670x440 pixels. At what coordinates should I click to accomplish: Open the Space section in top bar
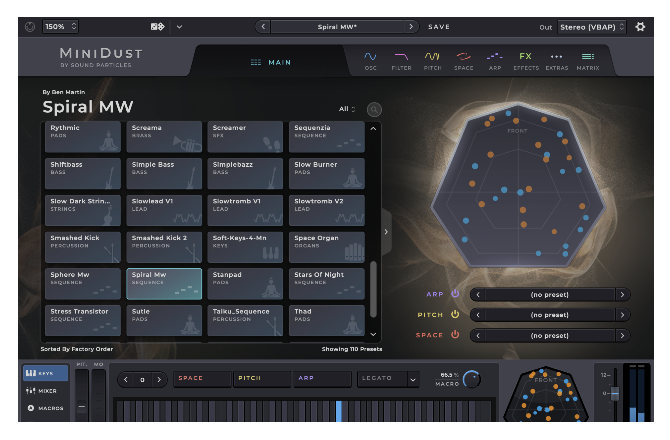point(464,61)
